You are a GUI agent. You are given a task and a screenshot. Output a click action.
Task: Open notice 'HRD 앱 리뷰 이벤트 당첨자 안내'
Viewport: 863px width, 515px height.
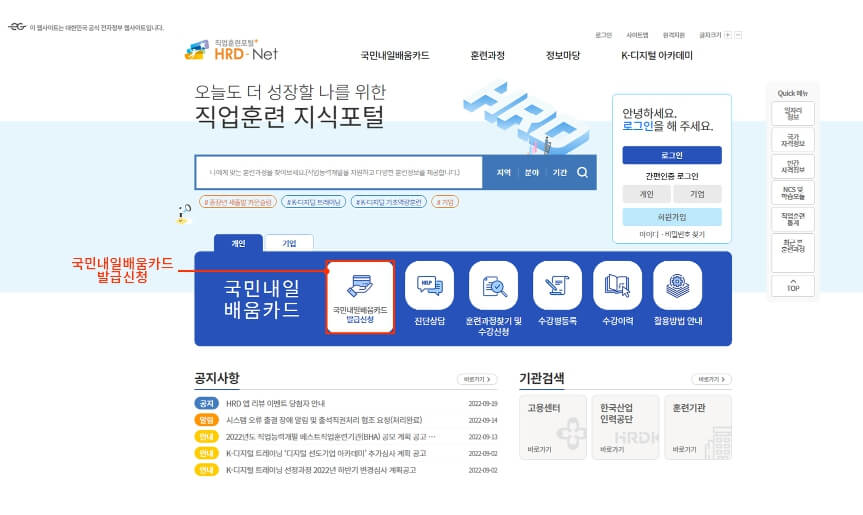point(275,403)
